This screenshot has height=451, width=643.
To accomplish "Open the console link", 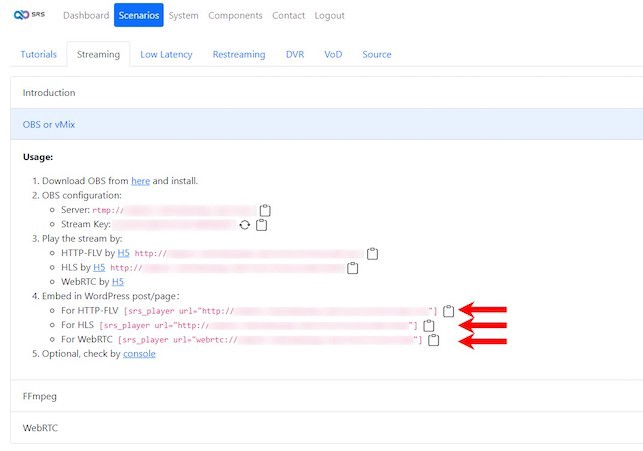I will (x=139, y=354).
